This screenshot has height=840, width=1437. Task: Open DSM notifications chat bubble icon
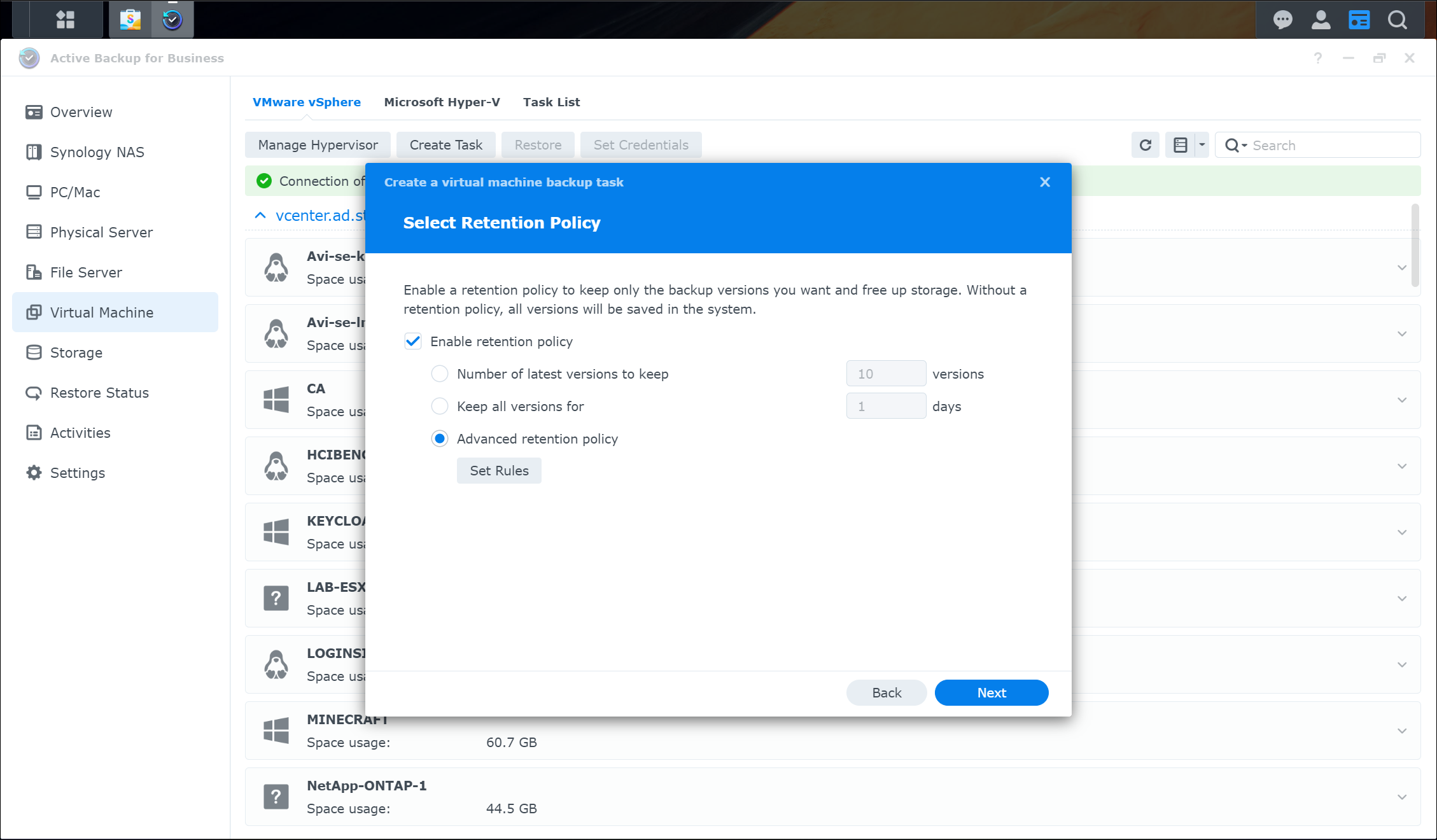1282,20
